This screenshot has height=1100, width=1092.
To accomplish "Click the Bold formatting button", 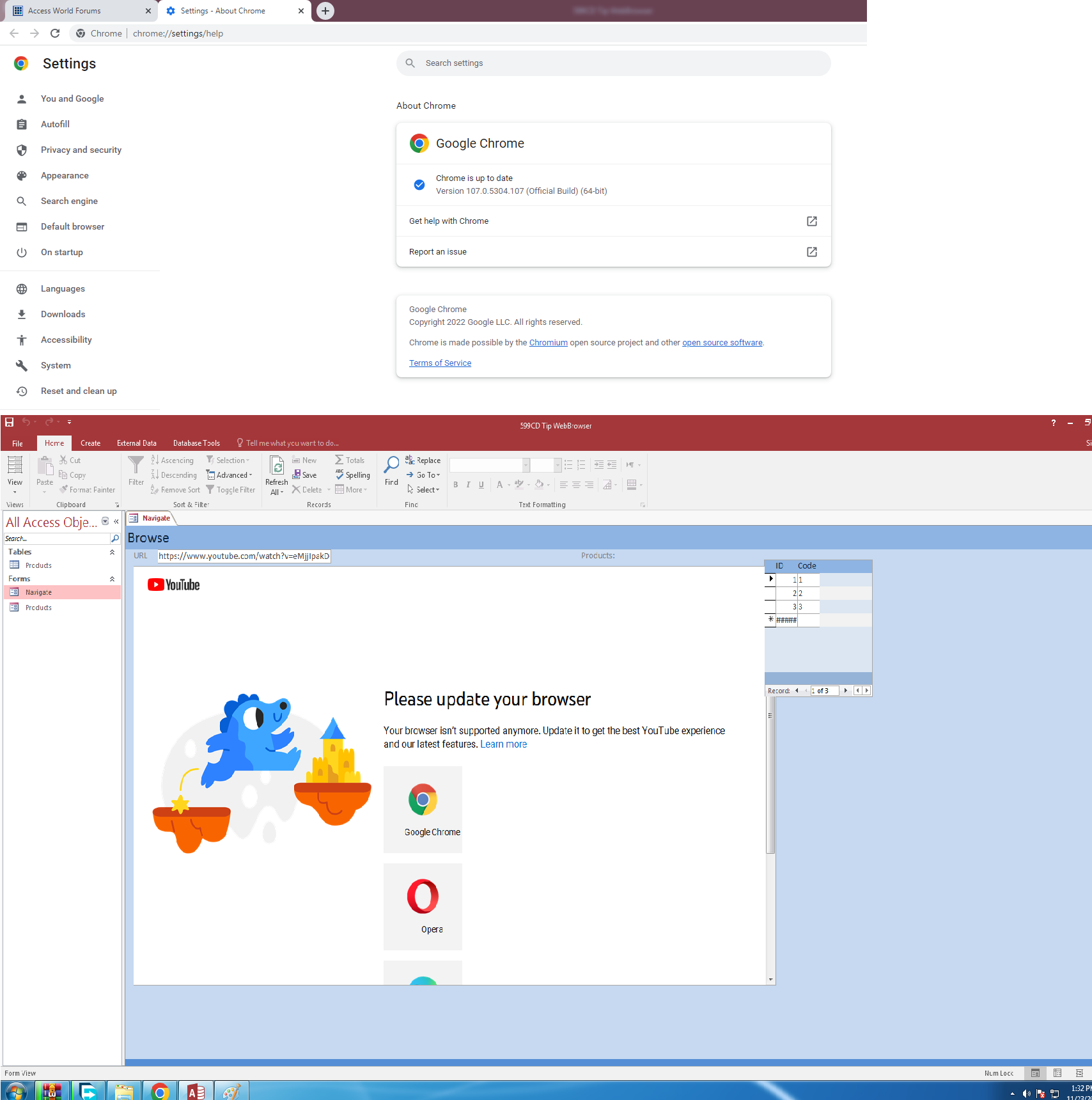I will 455,485.
